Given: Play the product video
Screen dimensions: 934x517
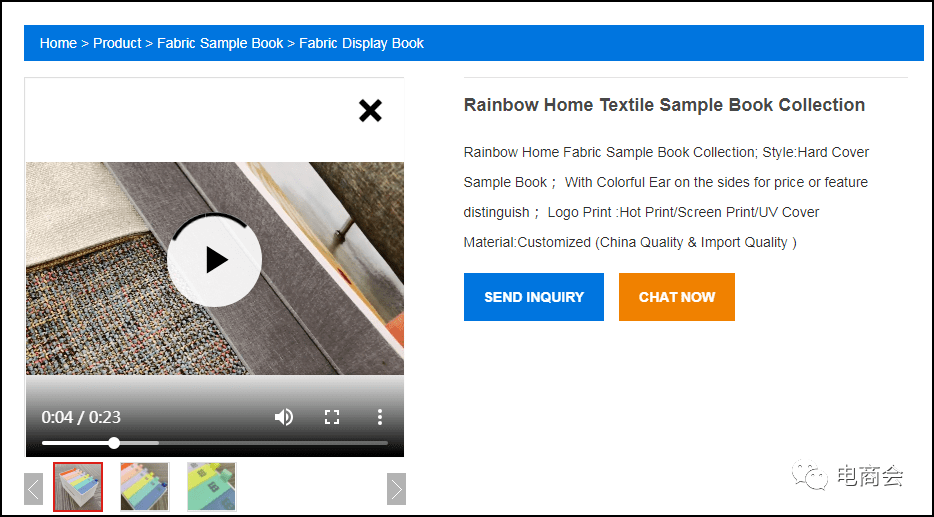Looking at the screenshot, I should pos(214,259).
